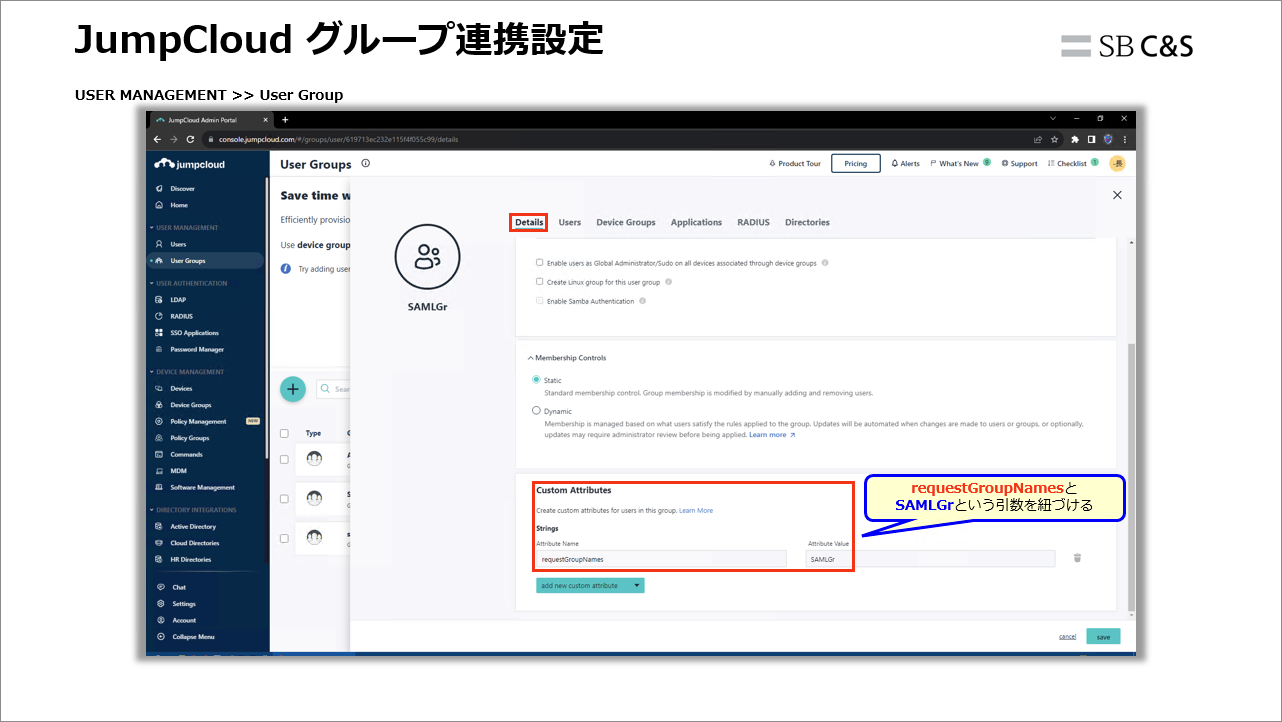Open Device Groups in the sidebar

click(190, 405)
